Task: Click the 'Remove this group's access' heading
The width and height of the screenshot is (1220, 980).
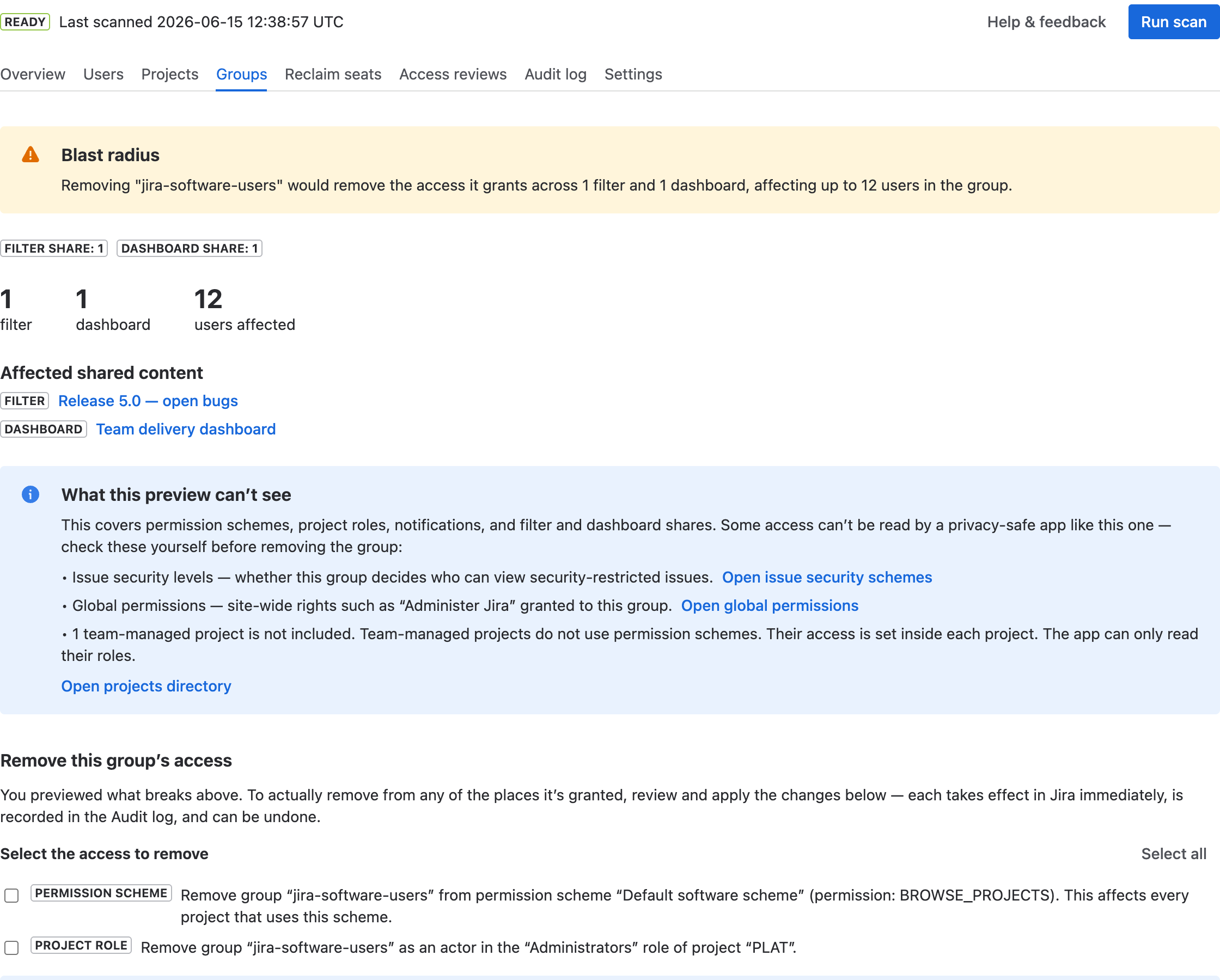Action: click(116, 761)
